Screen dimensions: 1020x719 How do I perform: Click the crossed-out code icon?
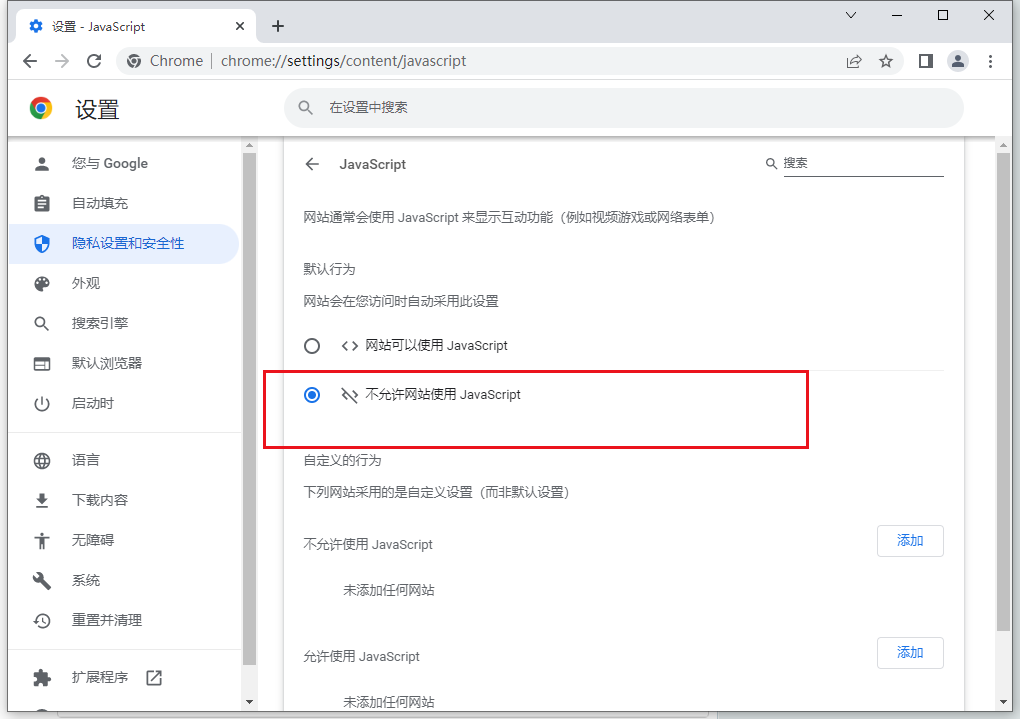click(x=350, y=395)
